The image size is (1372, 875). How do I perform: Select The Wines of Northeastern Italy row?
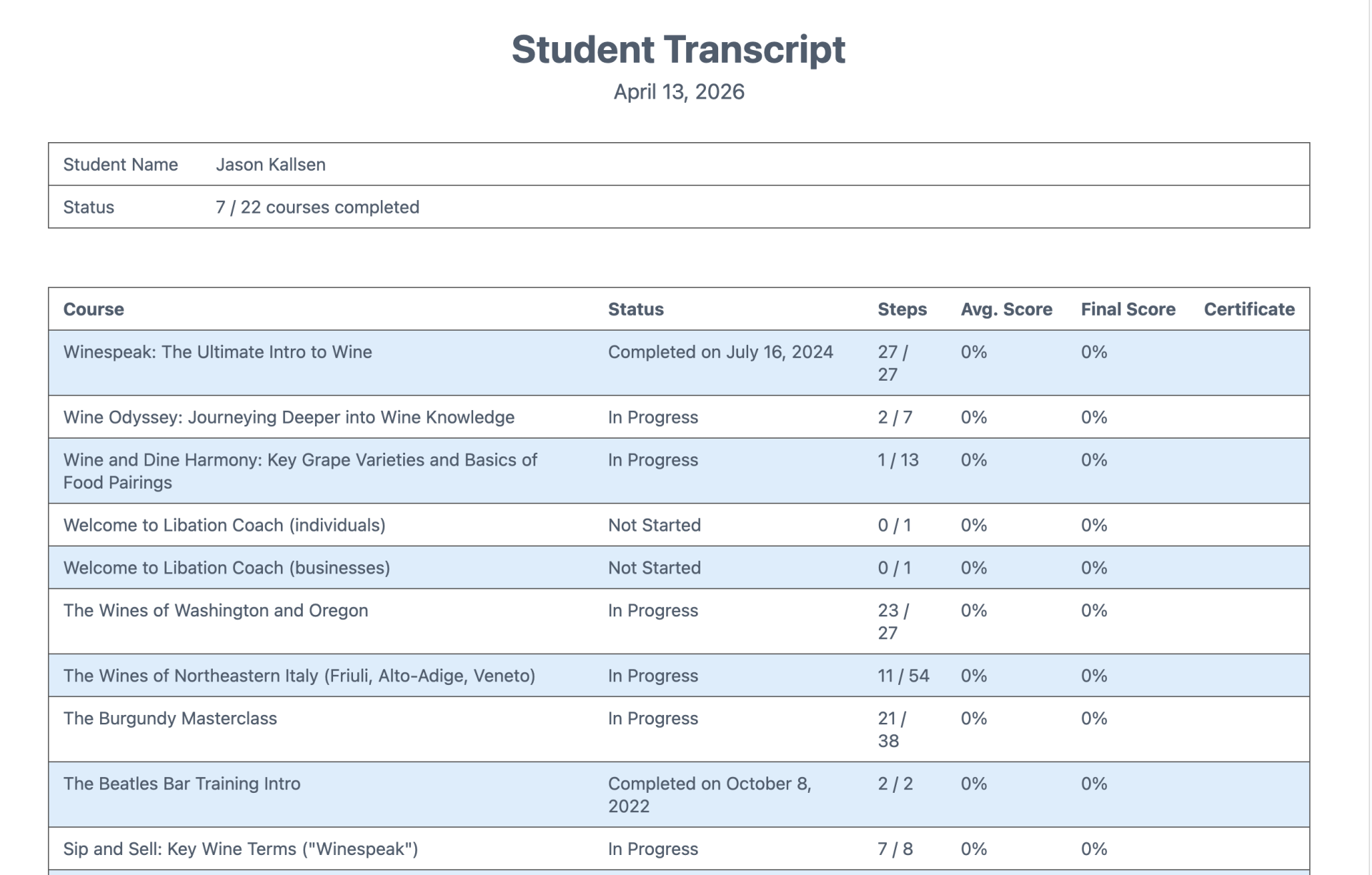[x=679, y=676]
